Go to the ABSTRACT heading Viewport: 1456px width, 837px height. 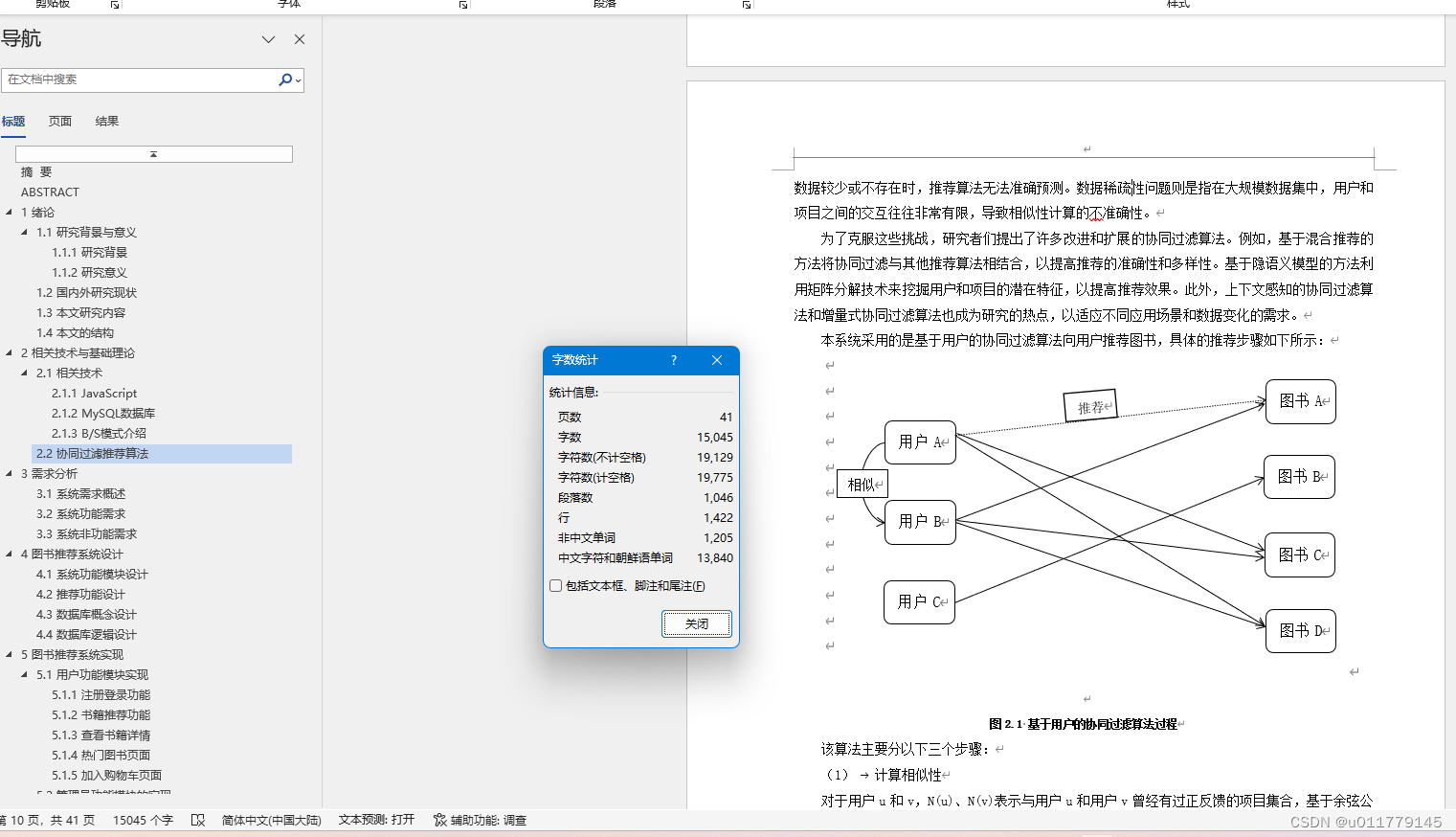(50, 192)
